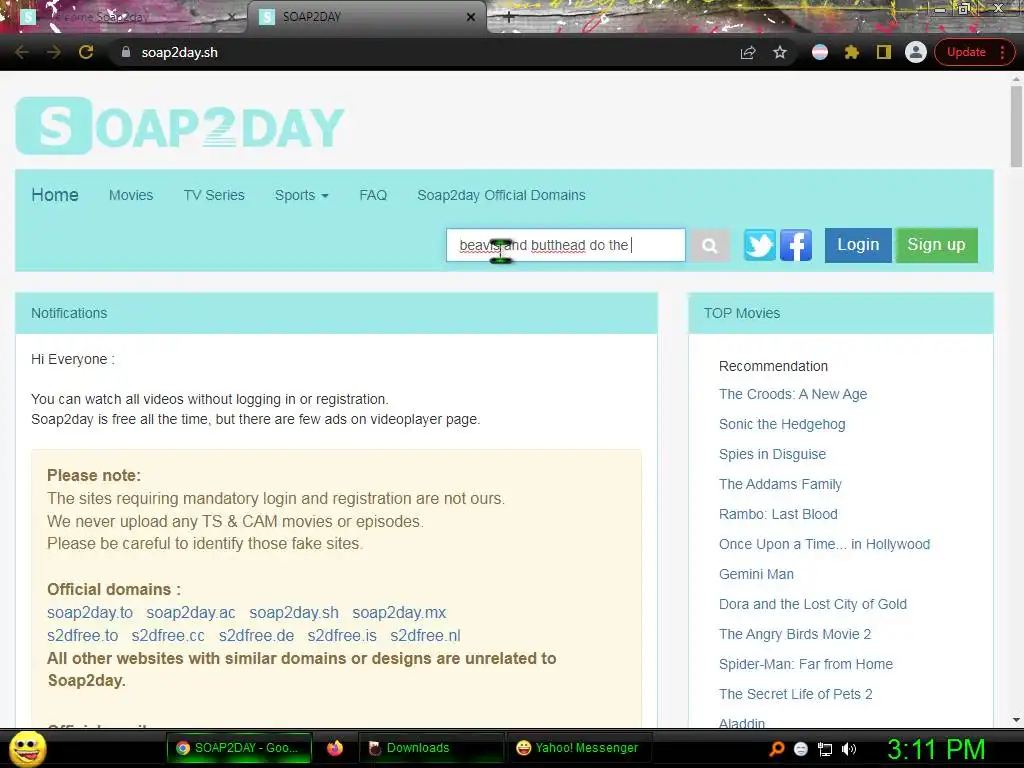Click the 3:11 PM taskbar clock
Image resolution: width=1024 pixels, height=768 pixels.
tap(936, 749)
